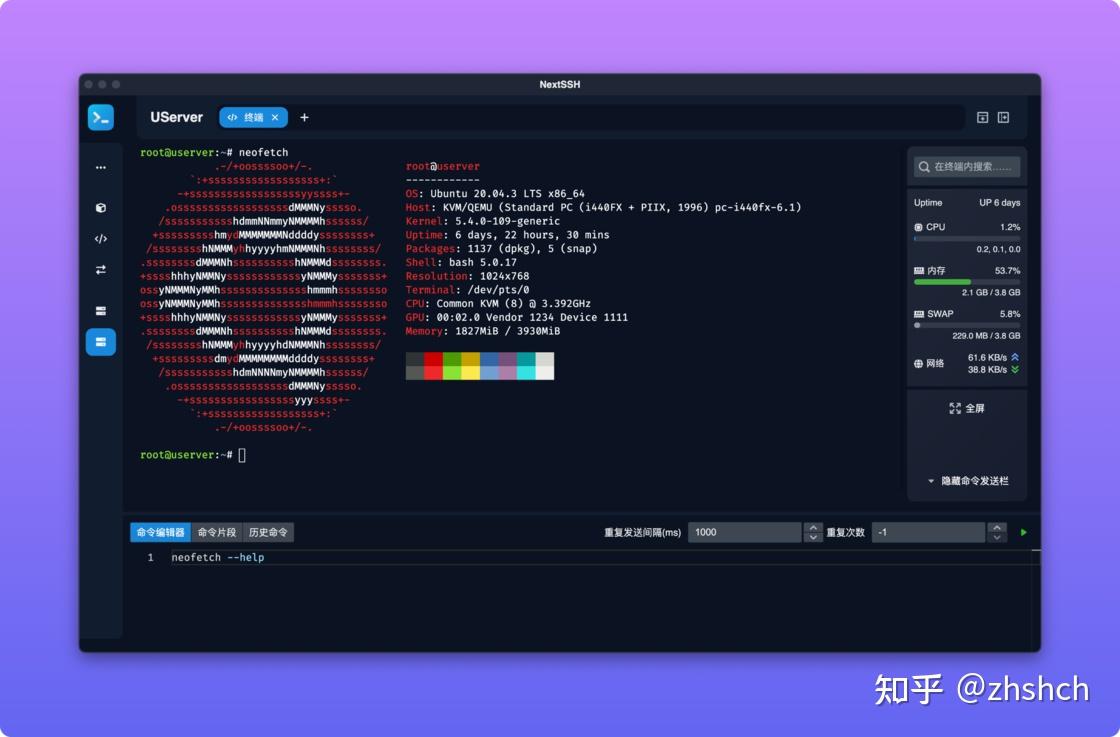The image size is (1120, 737).
Task: Open the split-view layout icon near top right
Action: pyautogui.click(x=1003, y=117)
